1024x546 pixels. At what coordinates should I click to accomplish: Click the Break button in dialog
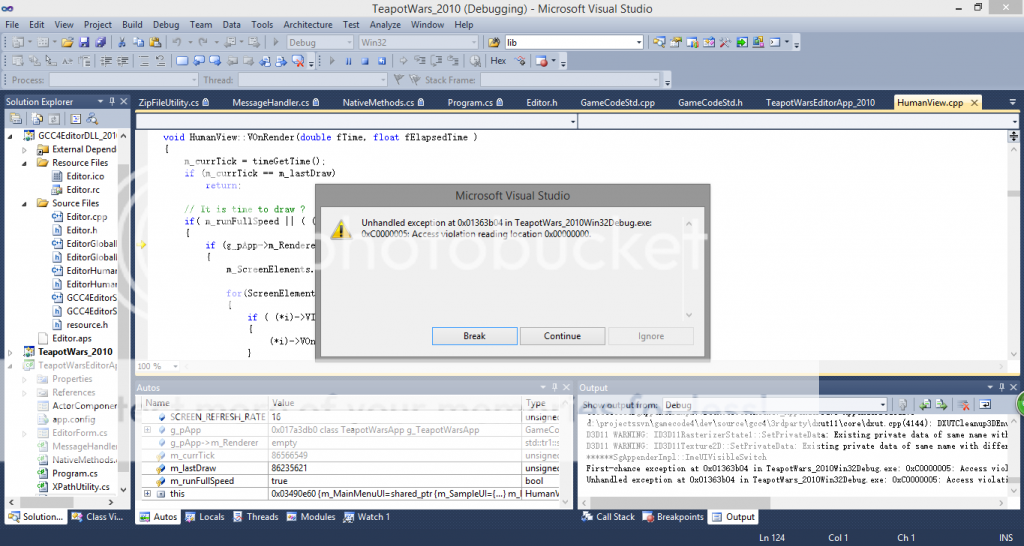pyautogui.click(x=474, y=336)
